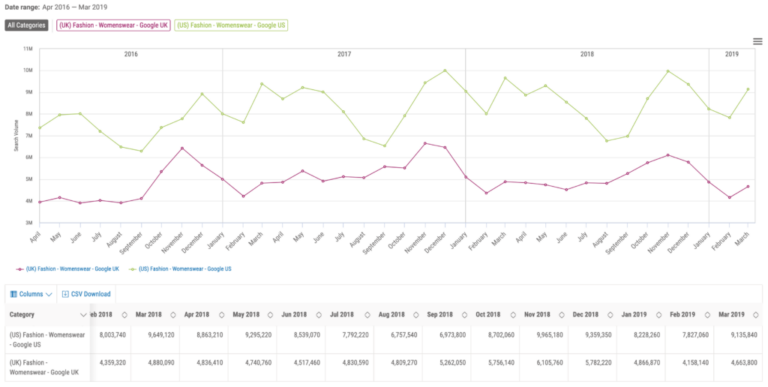Viewport: 768px width, 387px height.
Task: Select the US Fashion Womenswear Google US tag
Action: coord(231,25)
